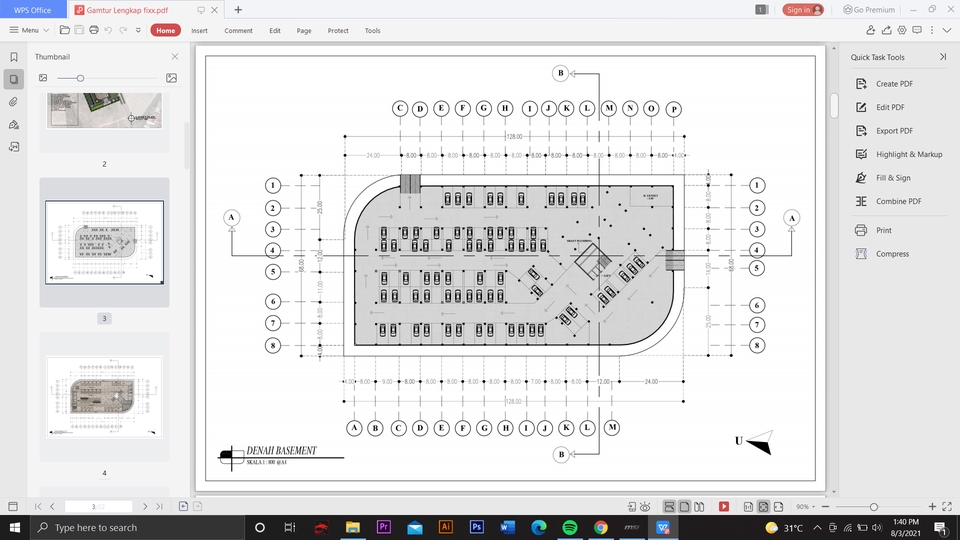Image resolution: width=960 pixels, height=540 pixels.
Task: Go to the previous page
Action: (x=53, y=506)
